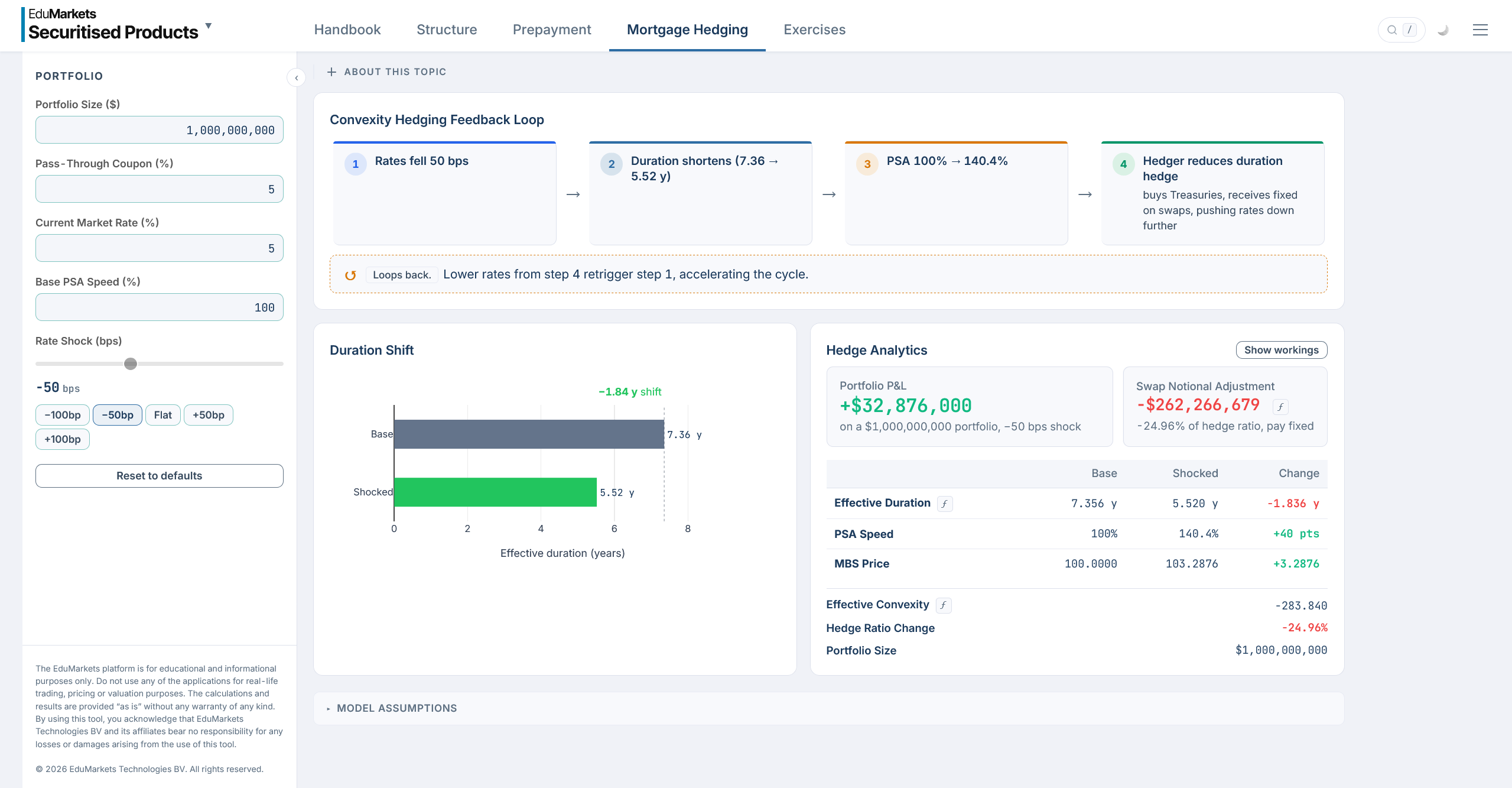Switch to the Prepayment tab
Viewport: 1512px width, 788px height.
pyautogui.click(x=552, y=30)
